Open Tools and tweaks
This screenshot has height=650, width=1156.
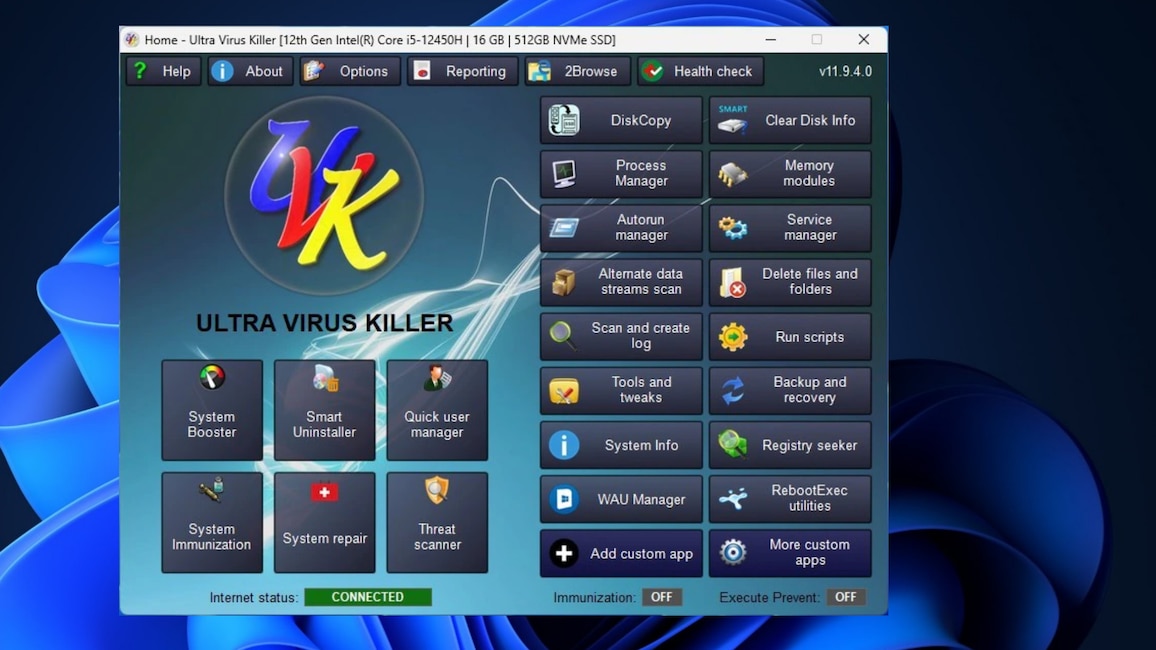click(621, 391)
